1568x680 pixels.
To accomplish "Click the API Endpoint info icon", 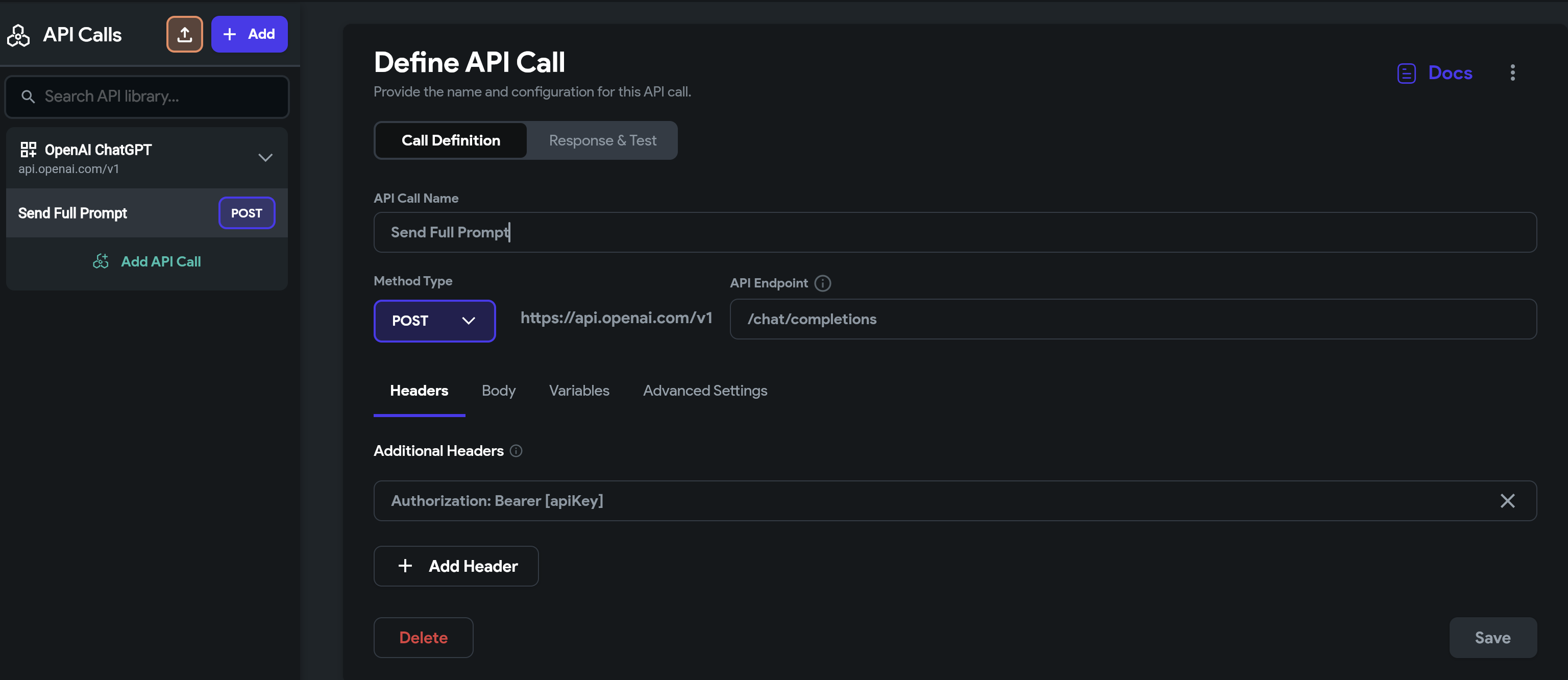I will (822, 283).
